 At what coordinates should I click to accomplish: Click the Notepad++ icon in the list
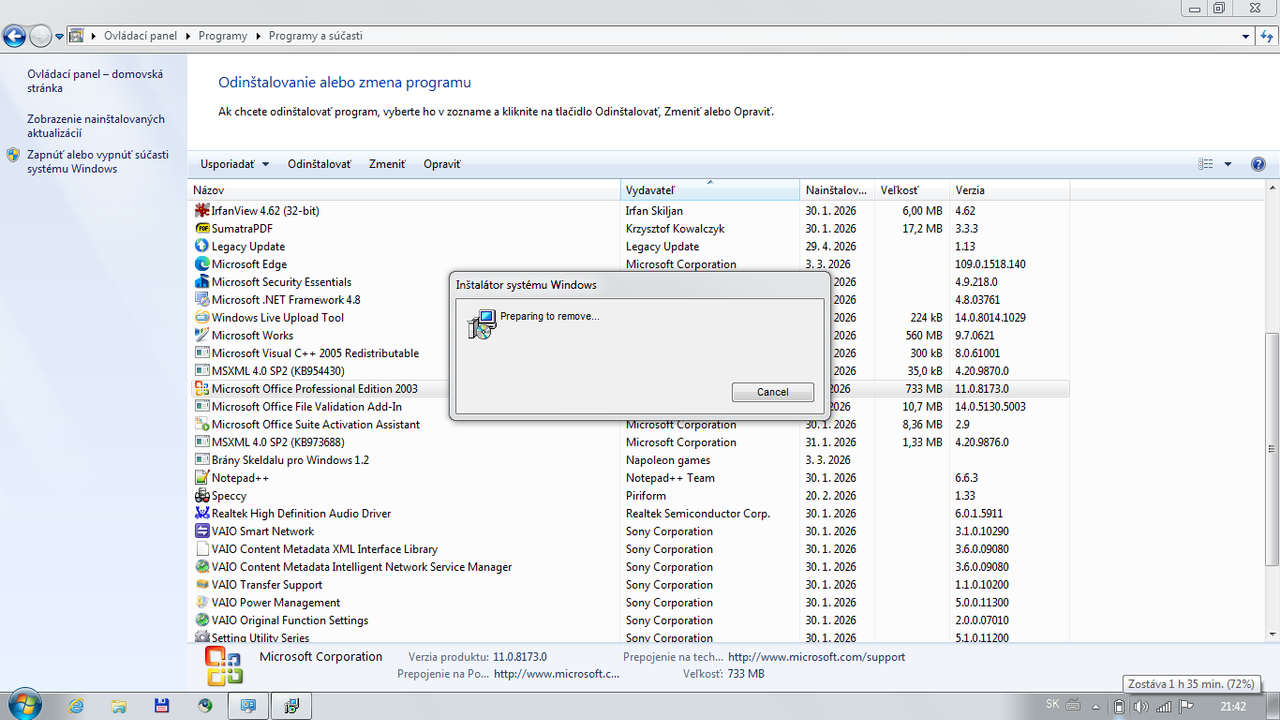[202, 478]
